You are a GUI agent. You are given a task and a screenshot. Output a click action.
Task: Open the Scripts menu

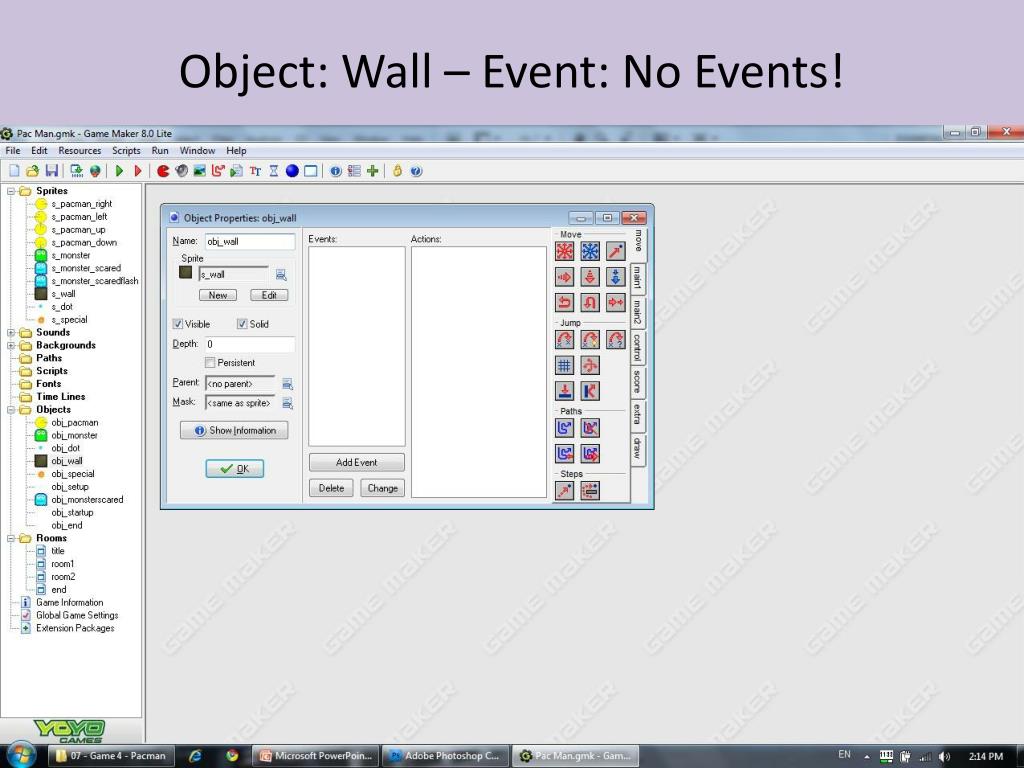(126, 151)
